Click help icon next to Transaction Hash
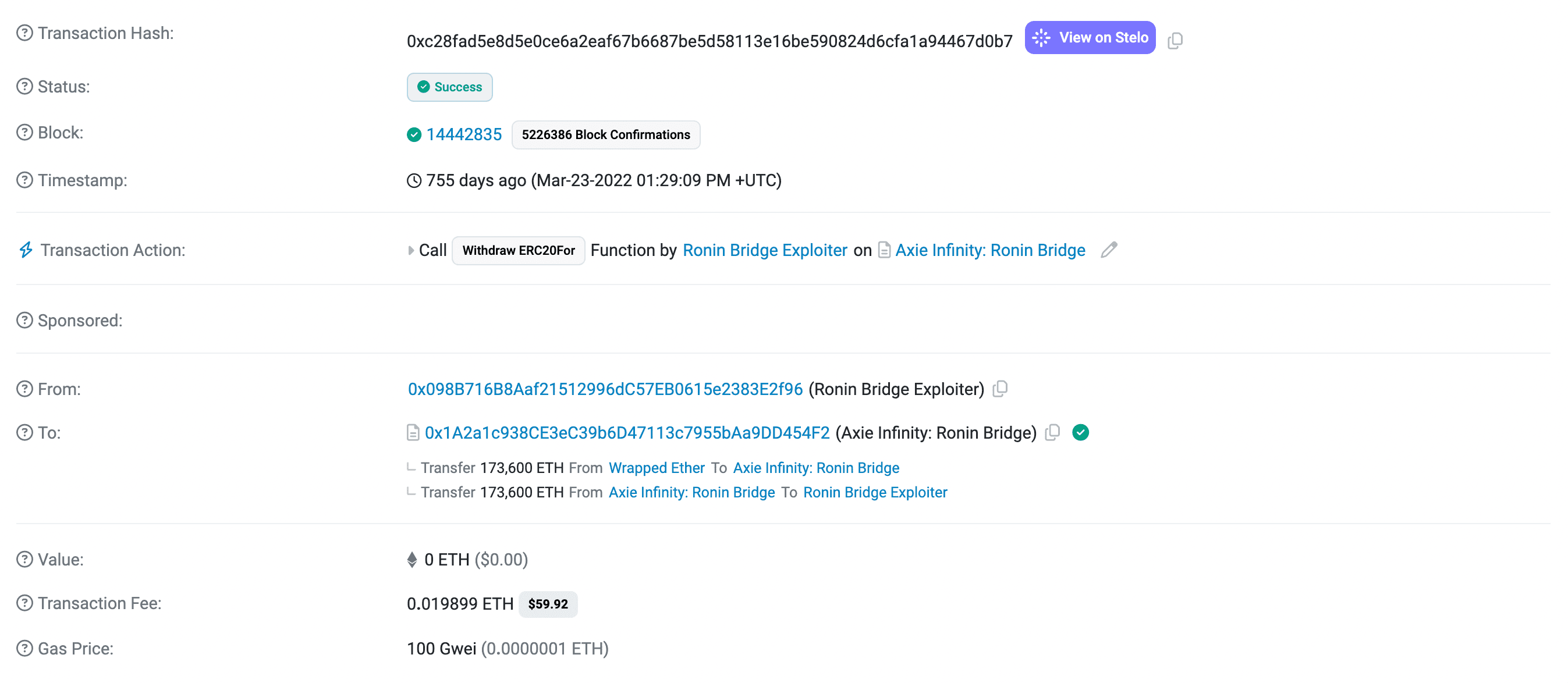Screen dimensions: 1568x683 click(24, 33)
